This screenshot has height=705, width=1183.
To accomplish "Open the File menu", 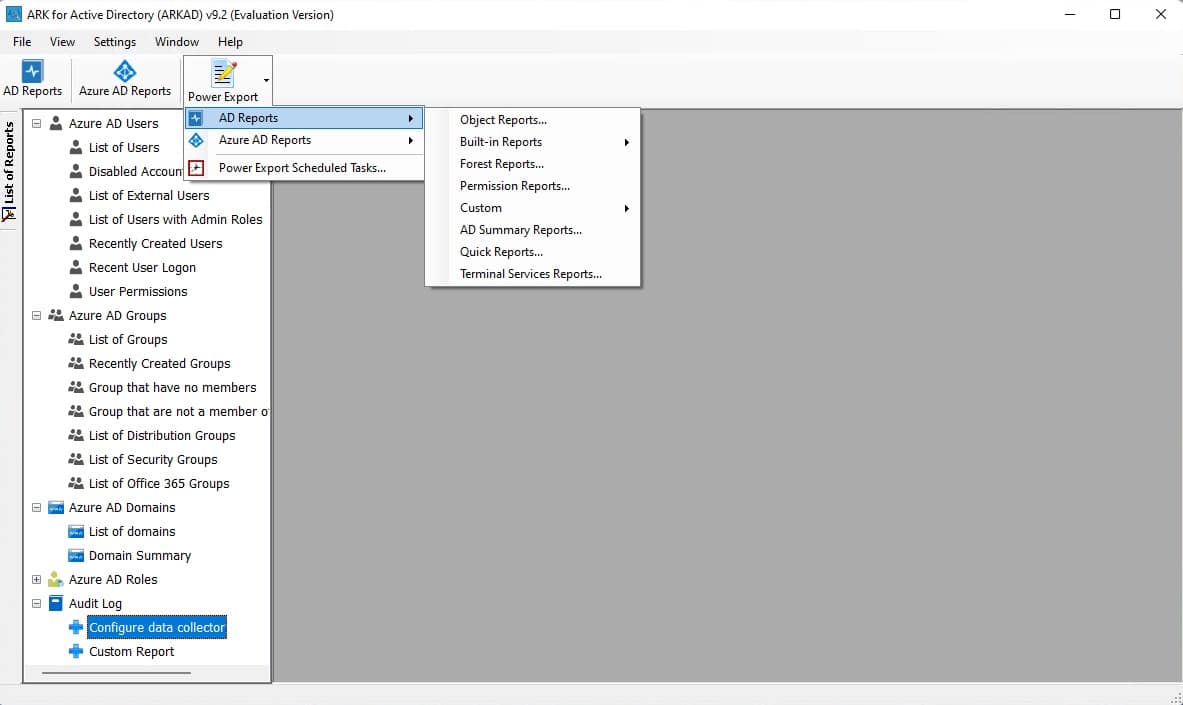I will point(22,42).
